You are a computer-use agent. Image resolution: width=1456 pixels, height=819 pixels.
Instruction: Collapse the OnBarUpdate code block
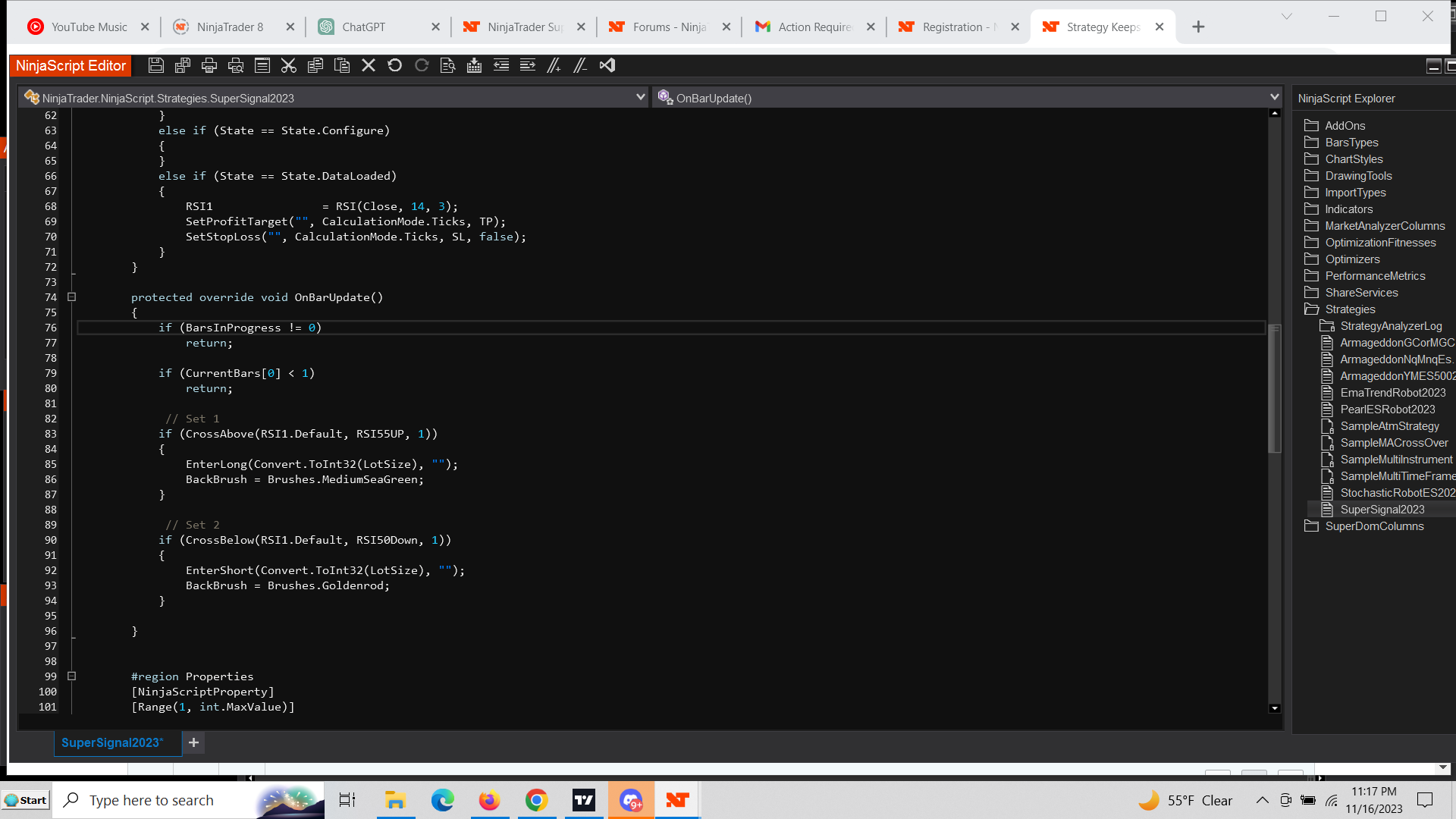tap(72, 297)
